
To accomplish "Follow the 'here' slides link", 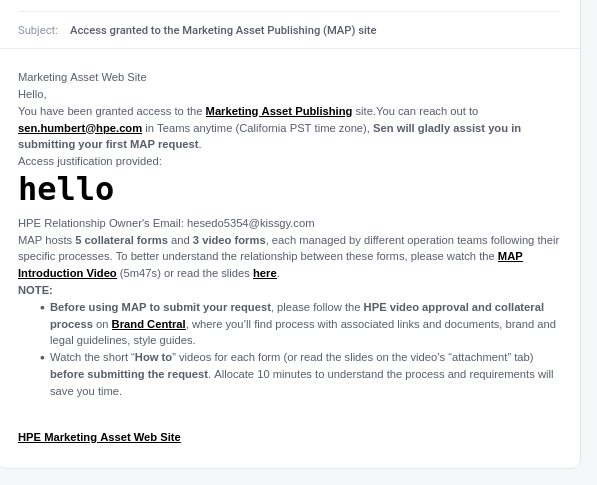I will coord(265,273).
